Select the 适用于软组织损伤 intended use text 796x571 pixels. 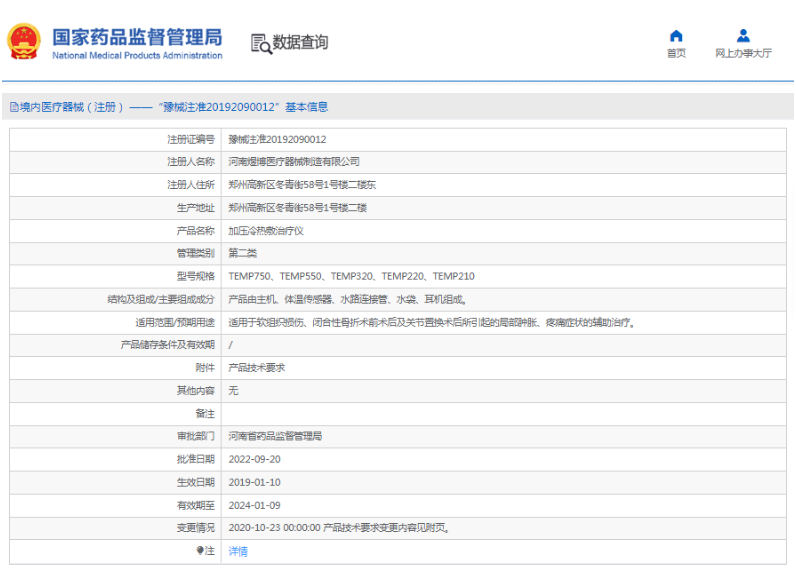pyautogui.click(x=432, y=322)
